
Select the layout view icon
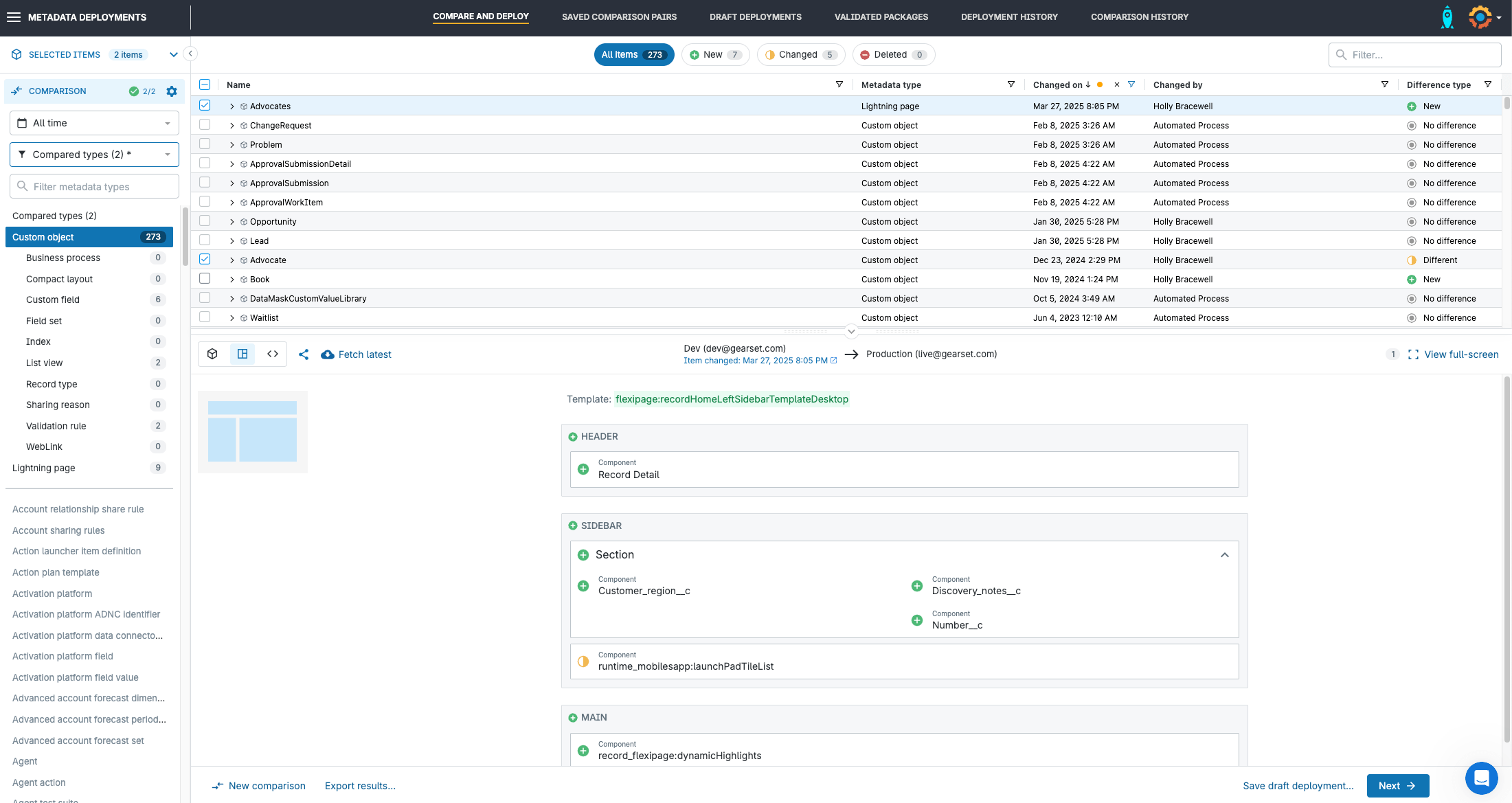click(242, 354)
